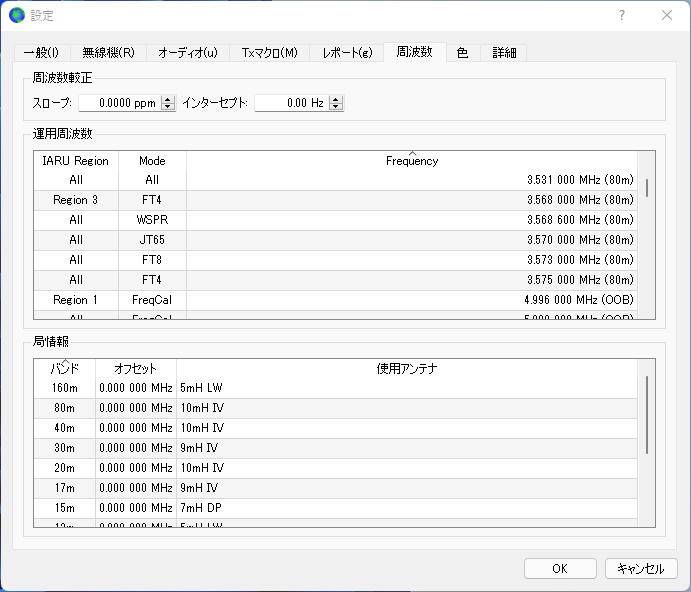The image size is (691, 592).
Task: Select the Region 1 FreqCal row
Action: (x=336, y=300)
